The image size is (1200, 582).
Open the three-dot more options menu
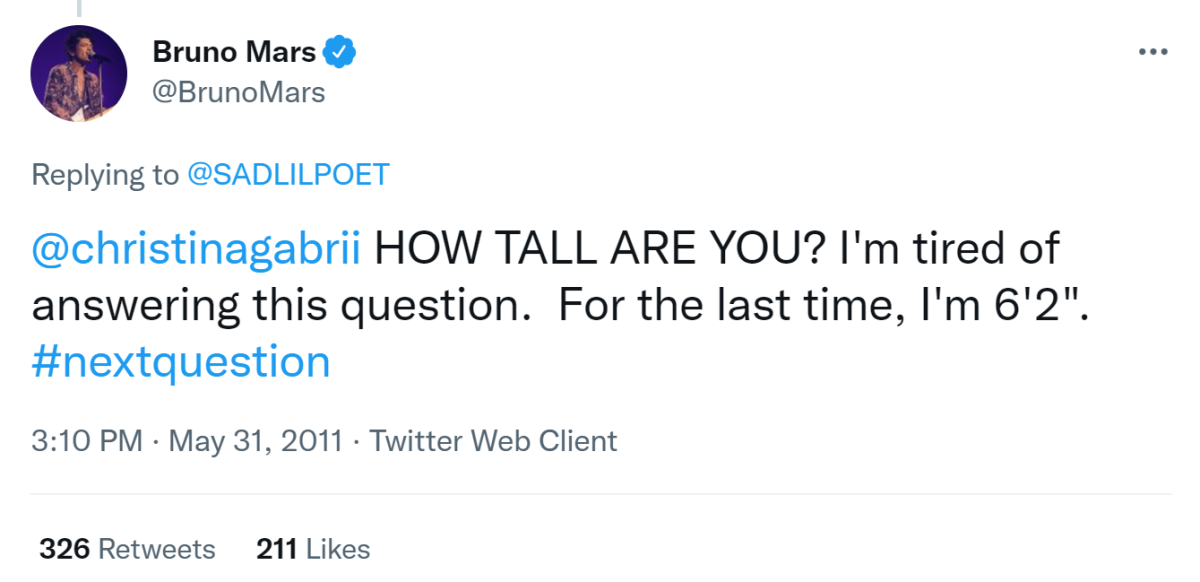coord(1153,51)
